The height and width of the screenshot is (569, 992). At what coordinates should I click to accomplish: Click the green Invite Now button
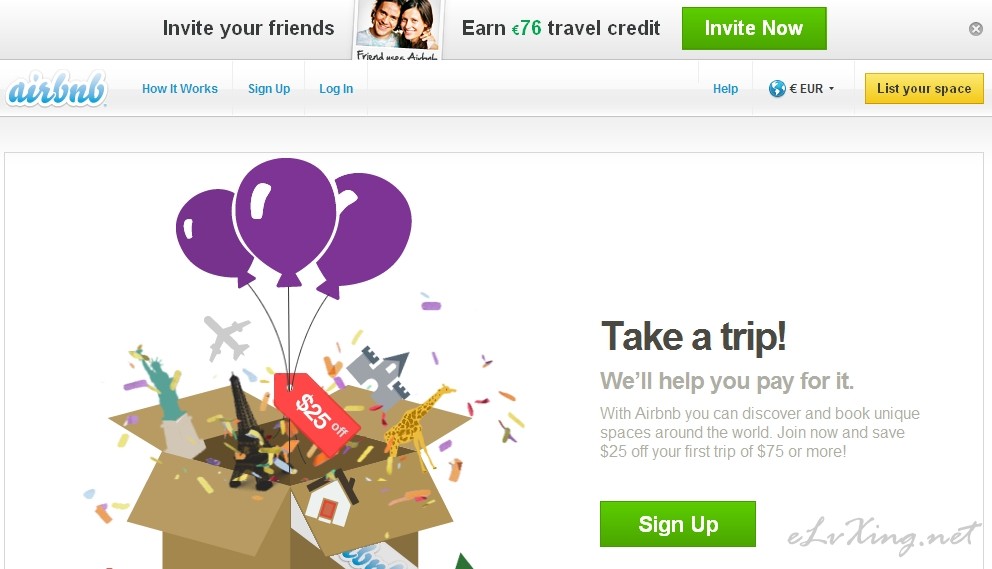coord(754,28)
